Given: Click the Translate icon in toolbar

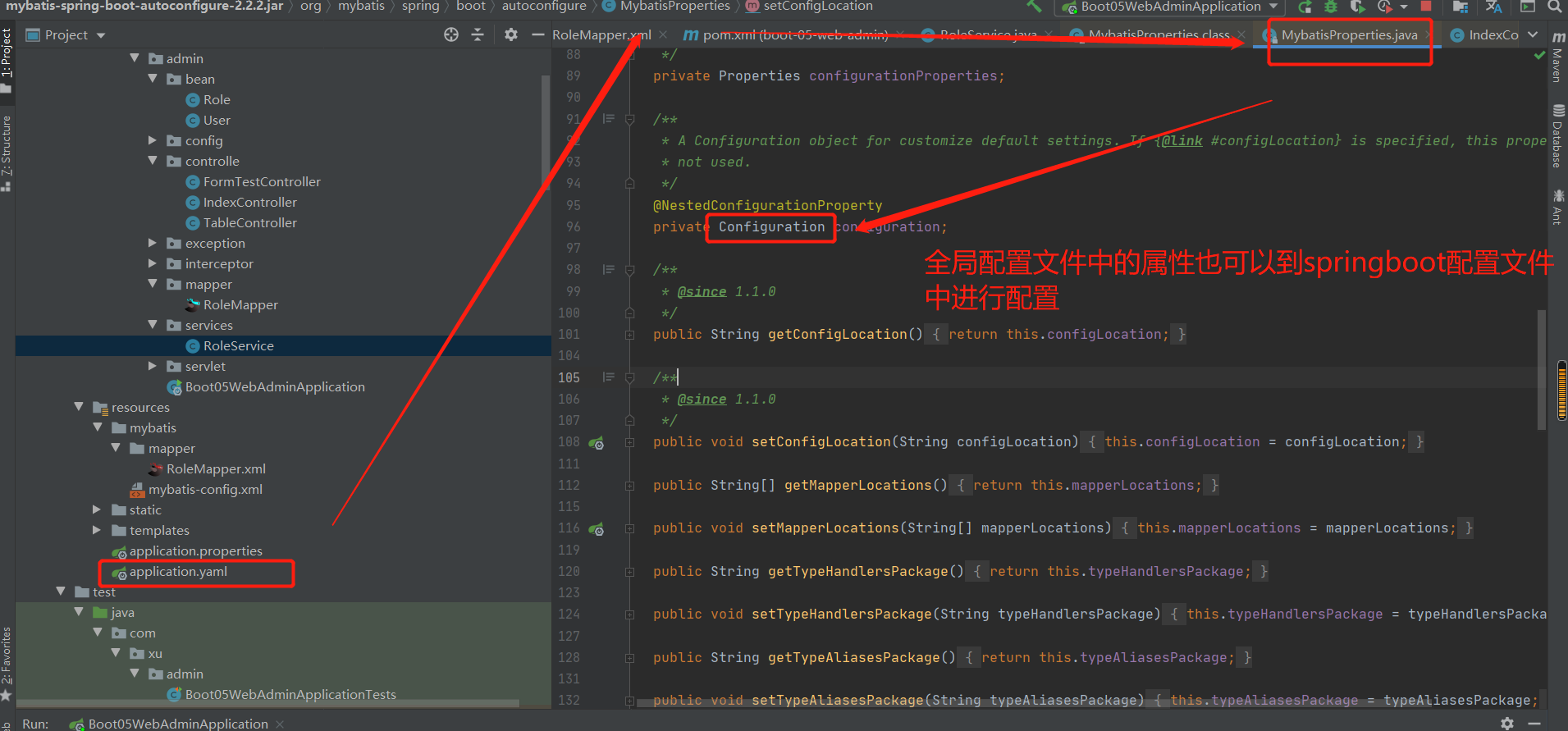Looking at the screenshot, I should click(x=1493, y=7).
